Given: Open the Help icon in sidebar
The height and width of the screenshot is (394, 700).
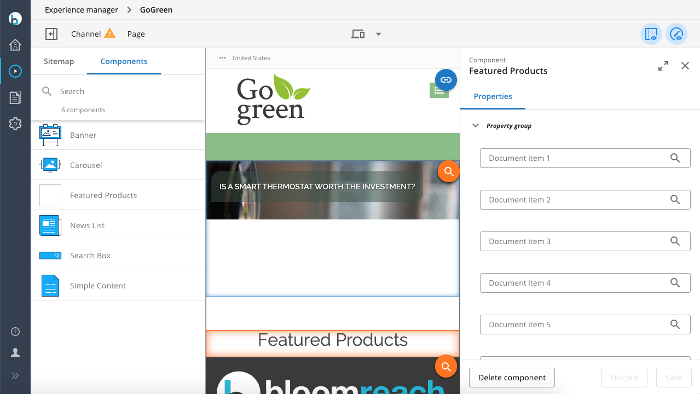Looking at the screenshot, I should pos(15,332).
